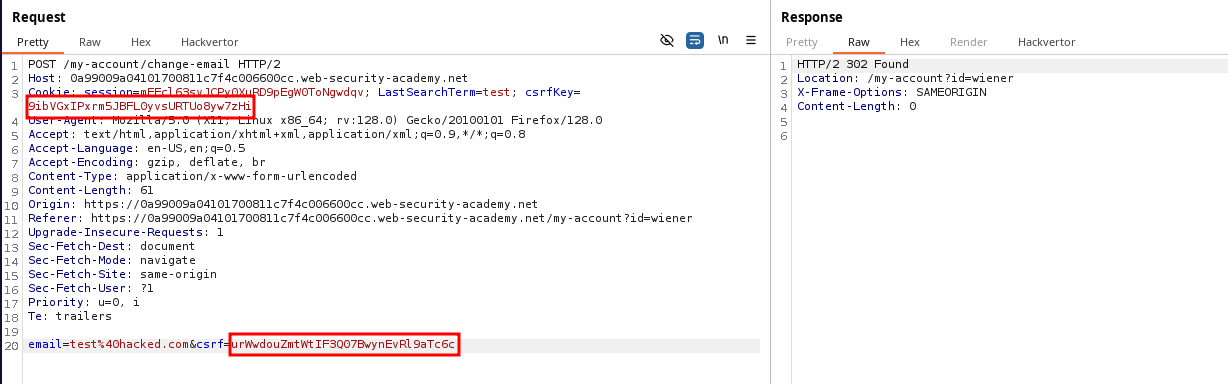Toggle hidden non-printable characters eye icon
This screenshot has width=1228, height=384.
667,41
